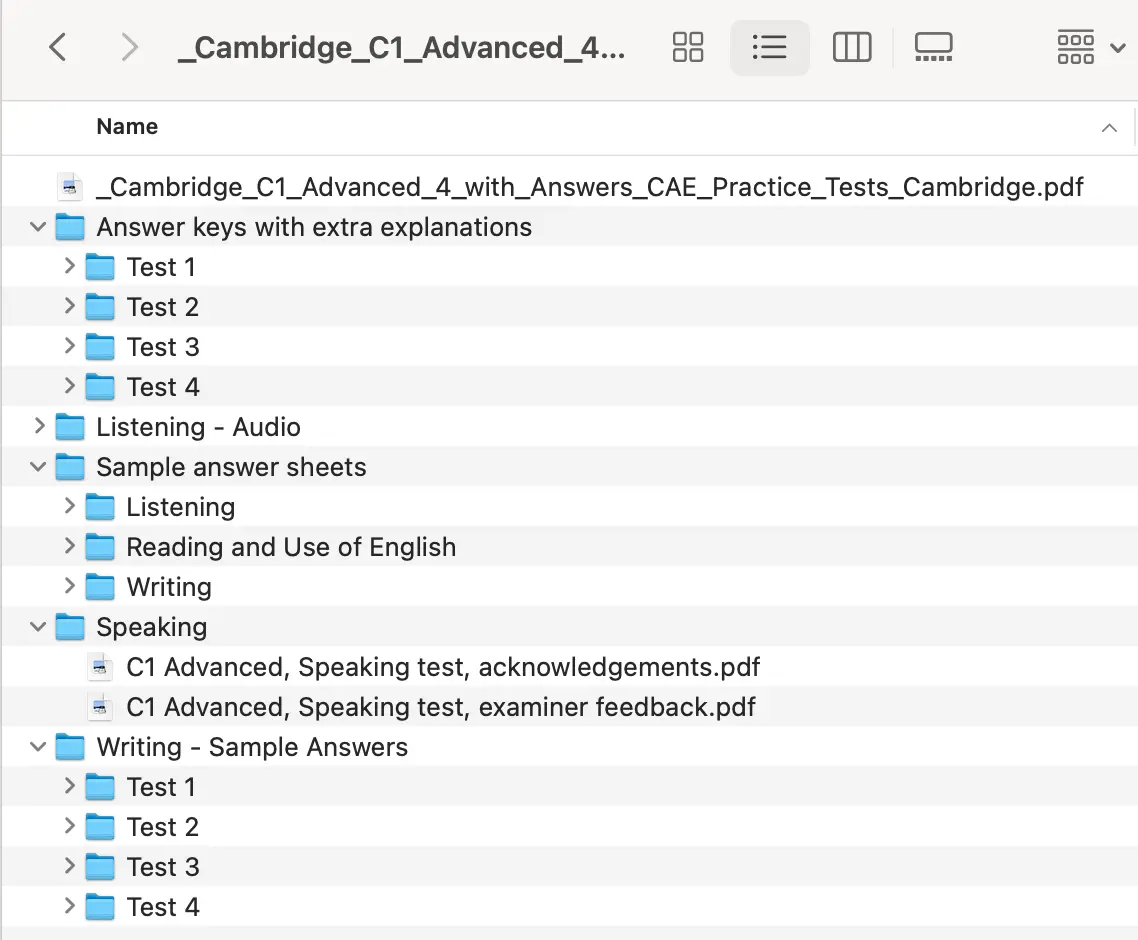Select Speaking test examiner feedback PDF icon
The image size is (1138, 940).
point(100,706)
